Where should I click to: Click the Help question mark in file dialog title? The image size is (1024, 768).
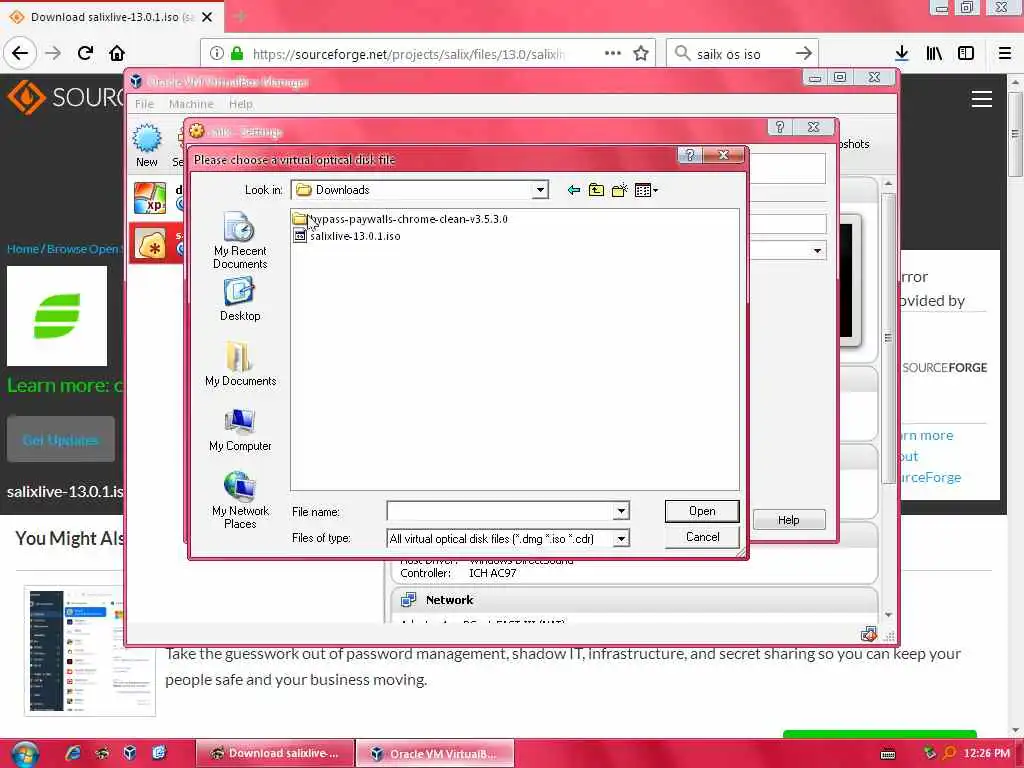pyautogui.click(x=690, y=155)
